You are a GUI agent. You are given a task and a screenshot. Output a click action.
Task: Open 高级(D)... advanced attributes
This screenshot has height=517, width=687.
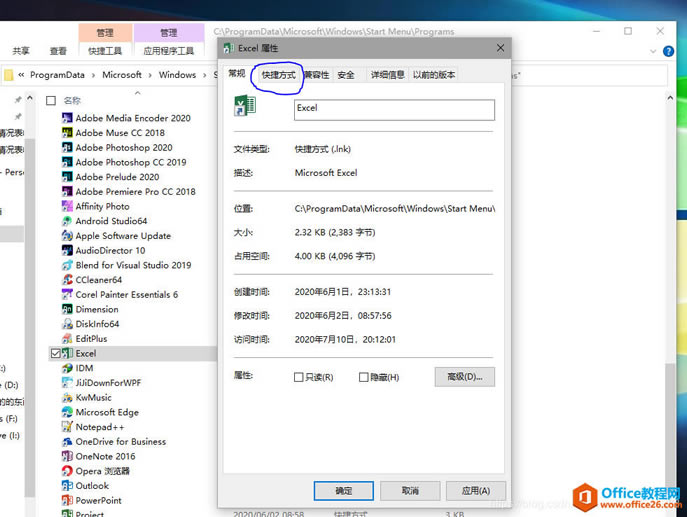(464, 377)
